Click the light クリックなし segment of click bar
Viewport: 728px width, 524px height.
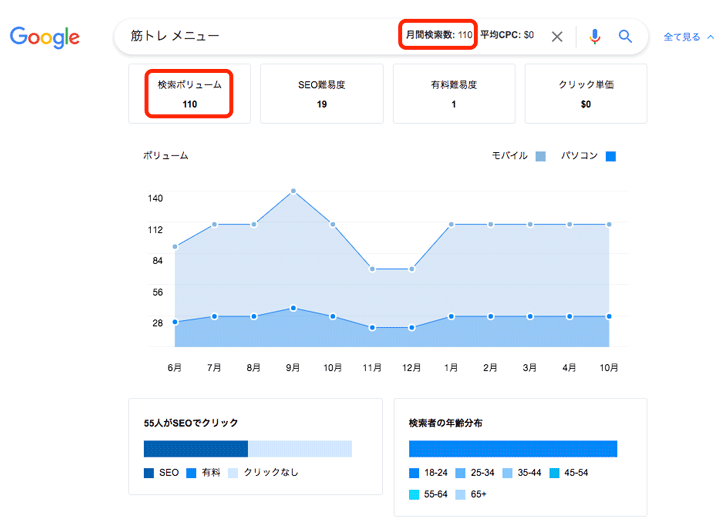tap(300, 449)
